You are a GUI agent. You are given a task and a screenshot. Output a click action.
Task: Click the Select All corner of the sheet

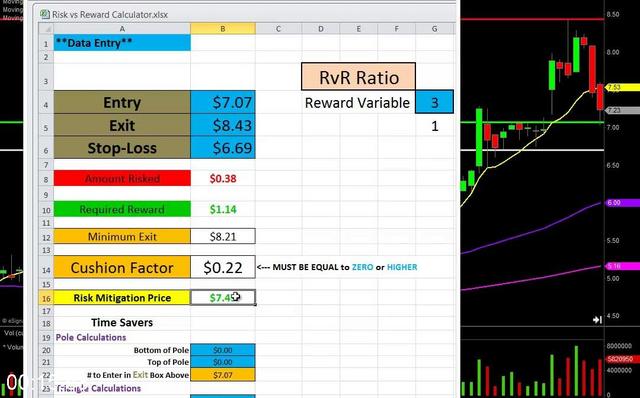(46, 29)
